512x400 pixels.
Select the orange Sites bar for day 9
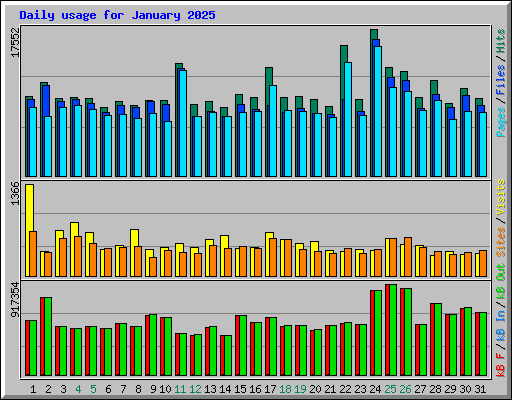pyautogui.click(x=153, y=267)
